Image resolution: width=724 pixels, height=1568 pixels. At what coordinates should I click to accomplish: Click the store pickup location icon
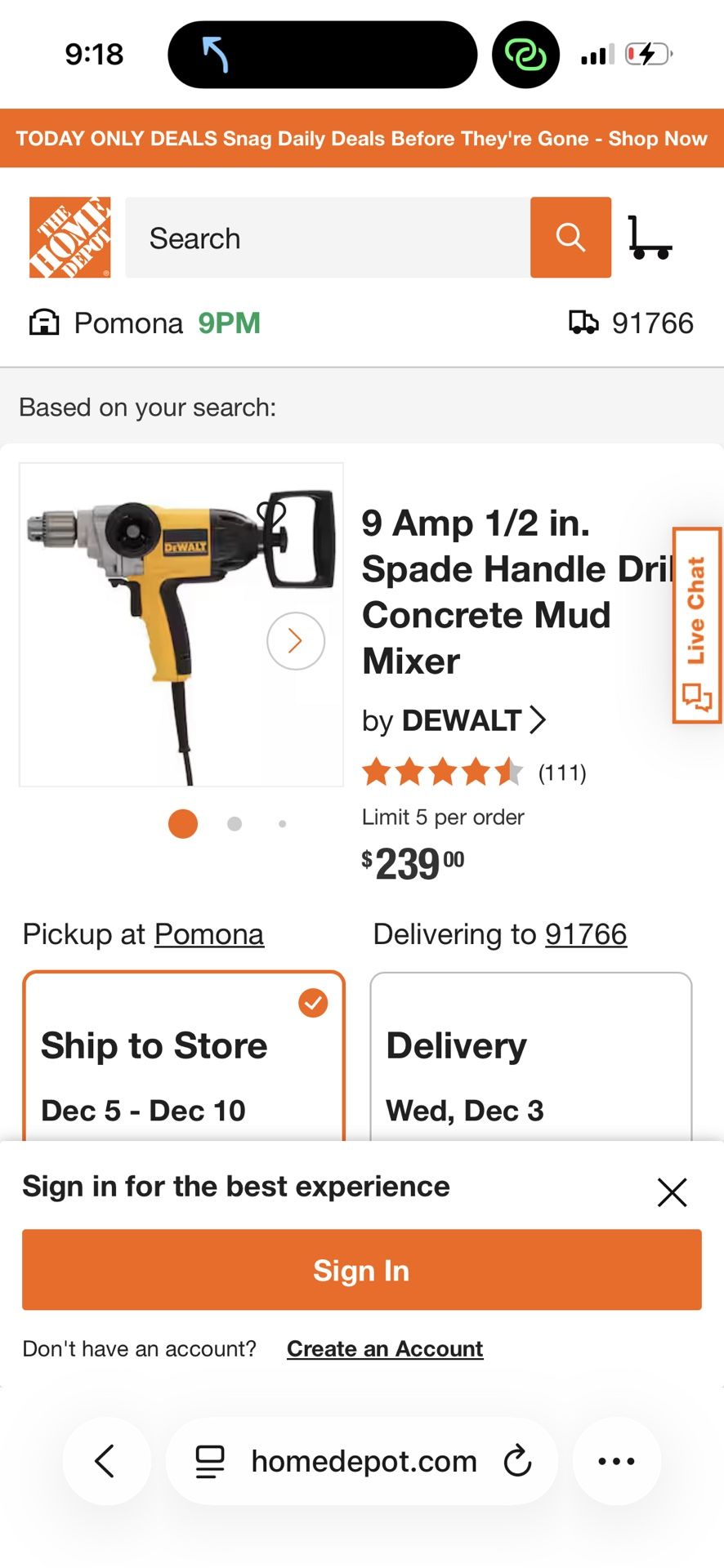46,322
